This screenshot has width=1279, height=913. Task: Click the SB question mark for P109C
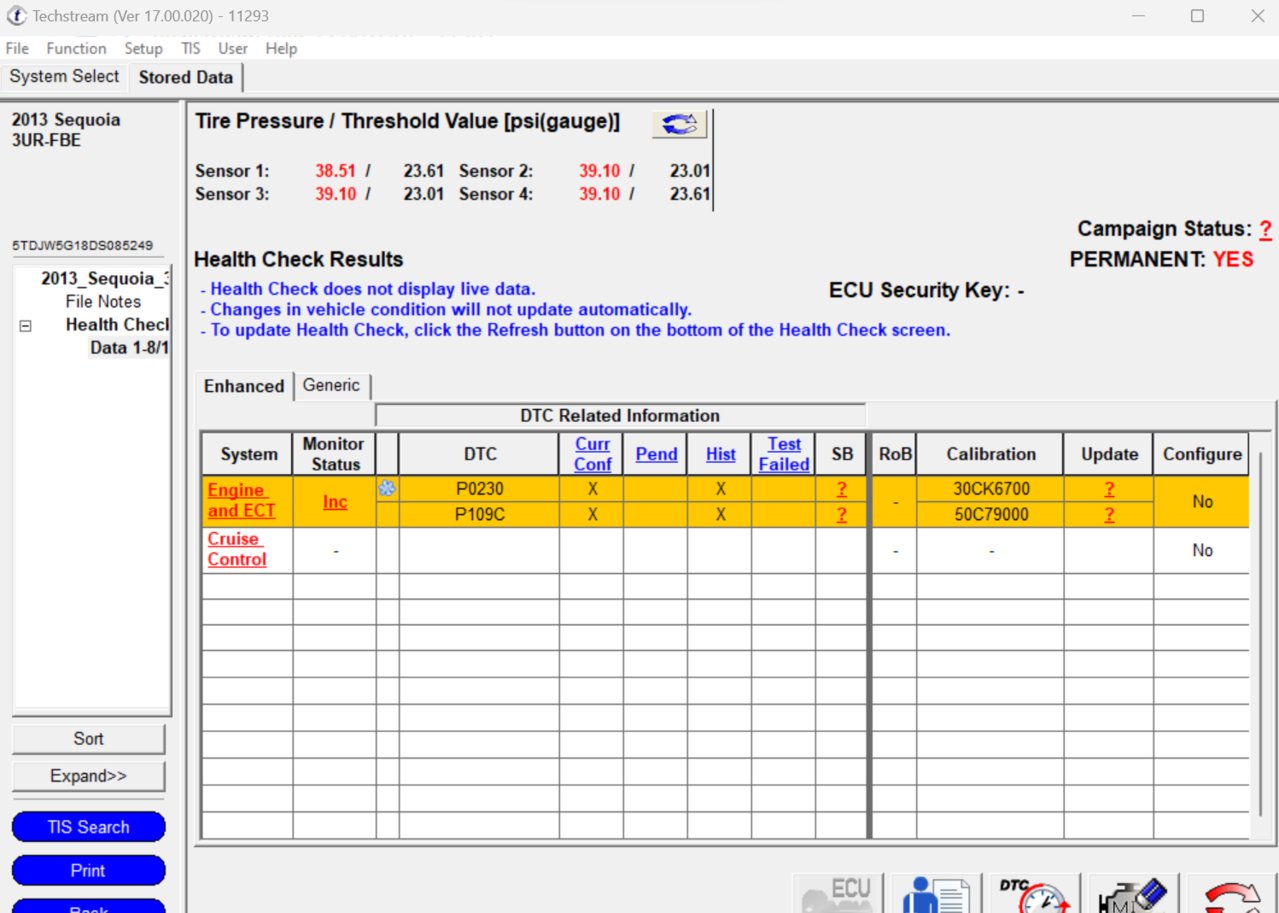[x=842, y=515]
